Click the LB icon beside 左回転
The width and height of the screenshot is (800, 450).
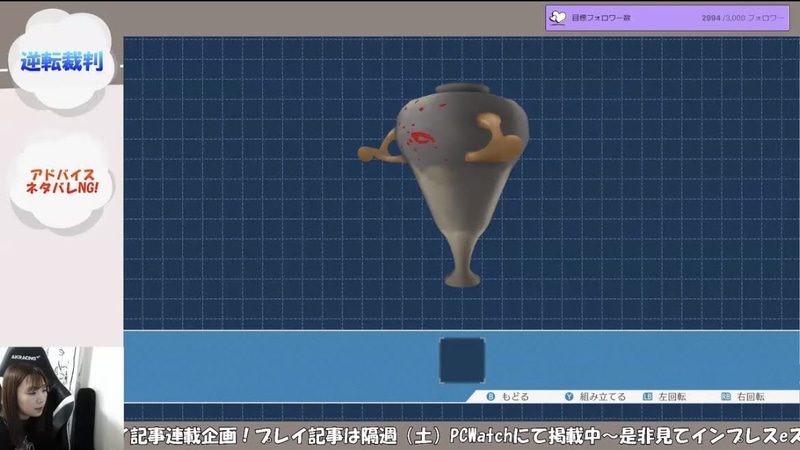coord(647,396)
